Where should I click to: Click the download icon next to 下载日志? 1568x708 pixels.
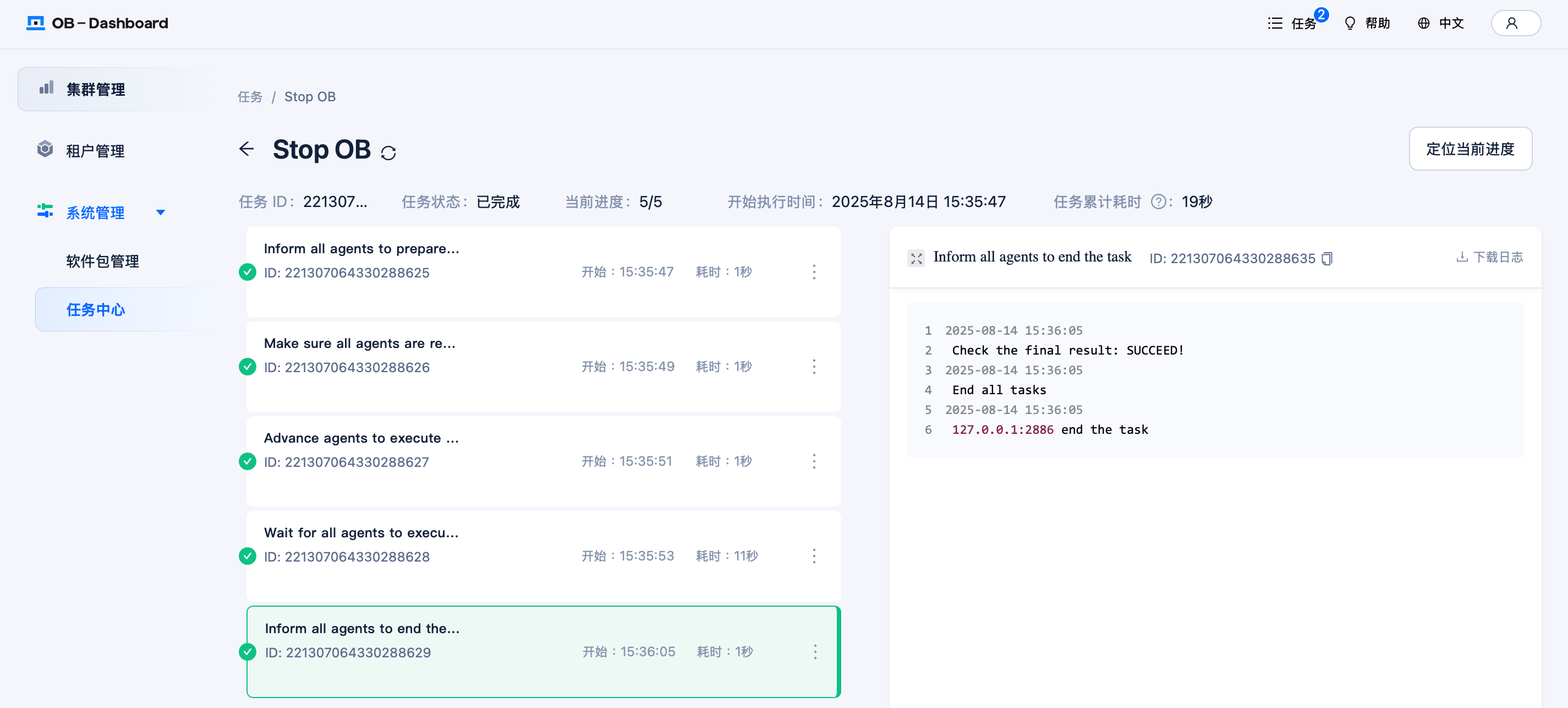pyautogui.click(x=1461, y=257)
